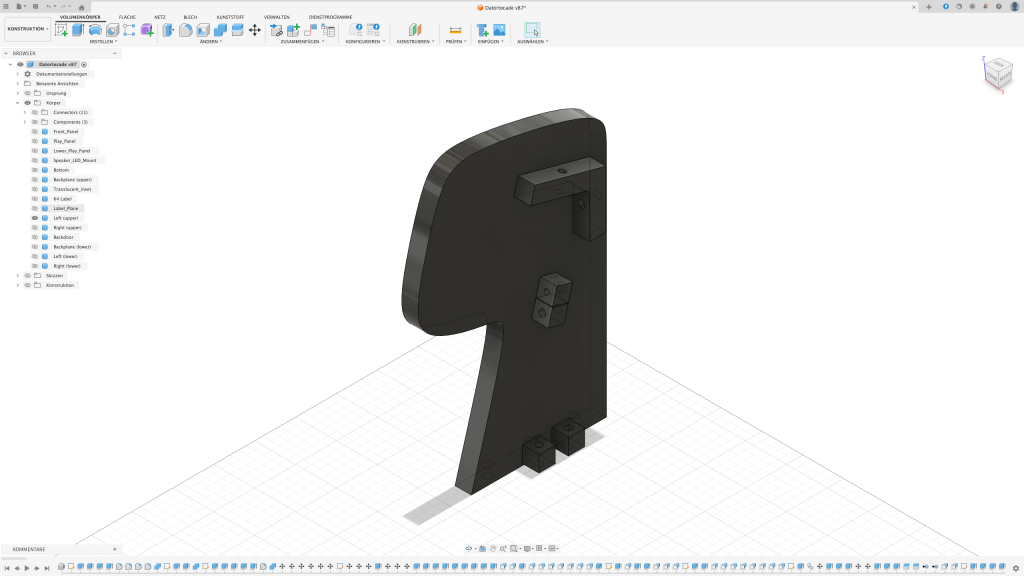
Task: Expand the Skizzen folder in browser
Action: tap(17, 275)
